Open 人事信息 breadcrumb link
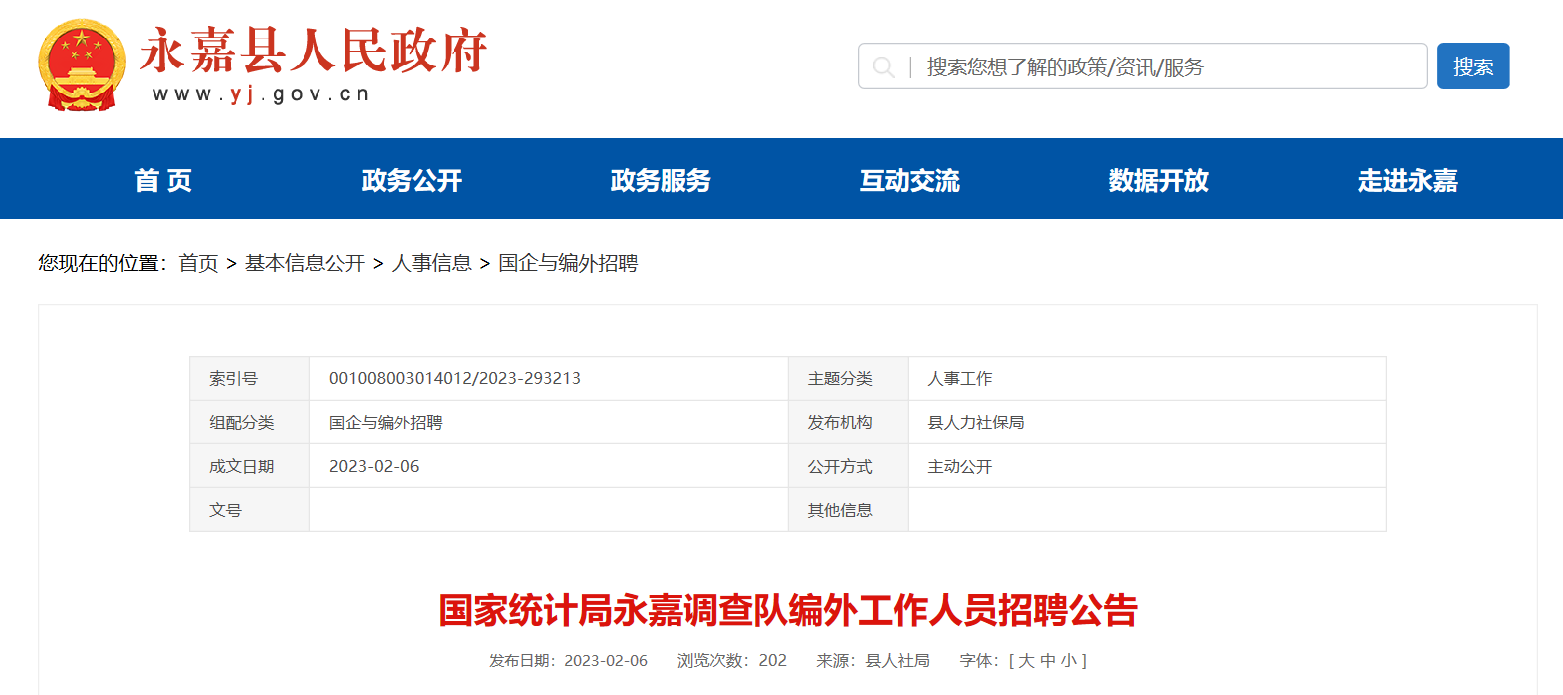The height and width of the screenshot is (695, 1563). (432, 263)
